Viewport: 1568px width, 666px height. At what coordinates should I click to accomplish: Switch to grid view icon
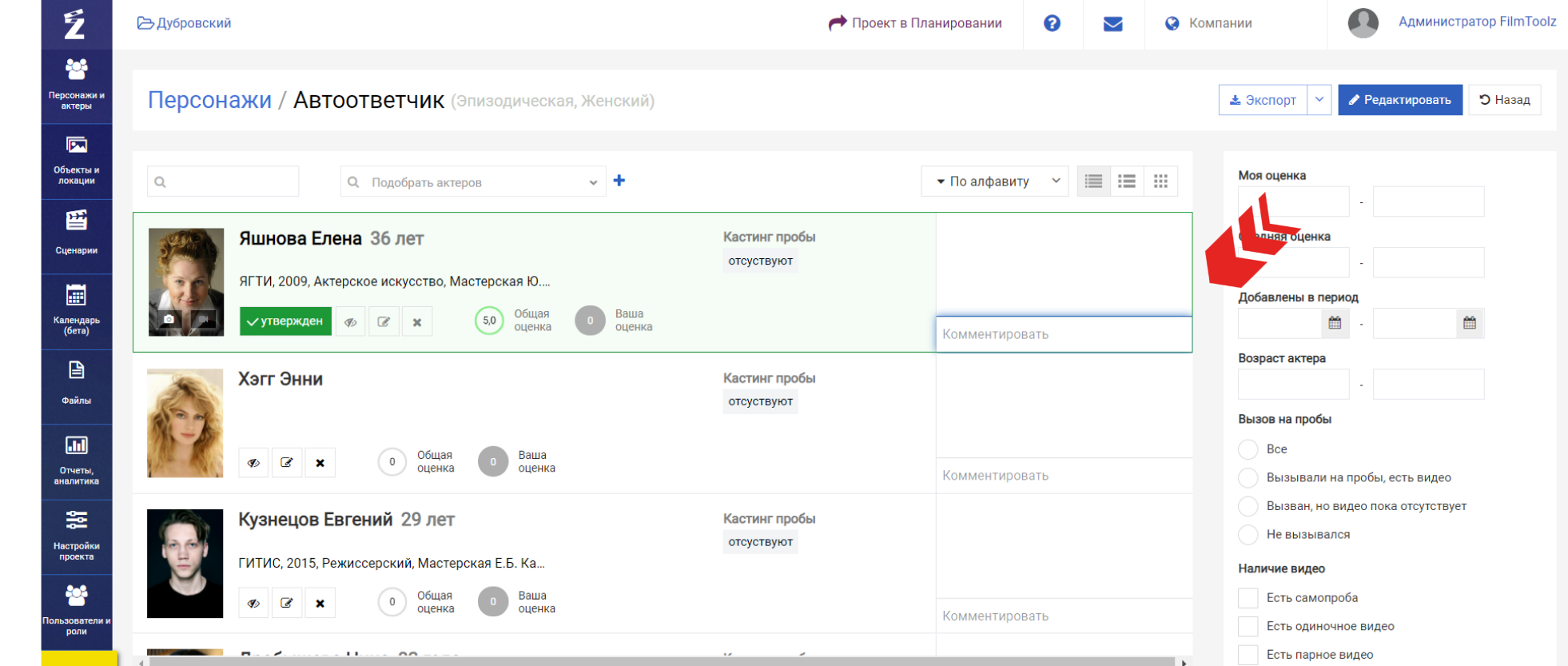click(1160, 181)
